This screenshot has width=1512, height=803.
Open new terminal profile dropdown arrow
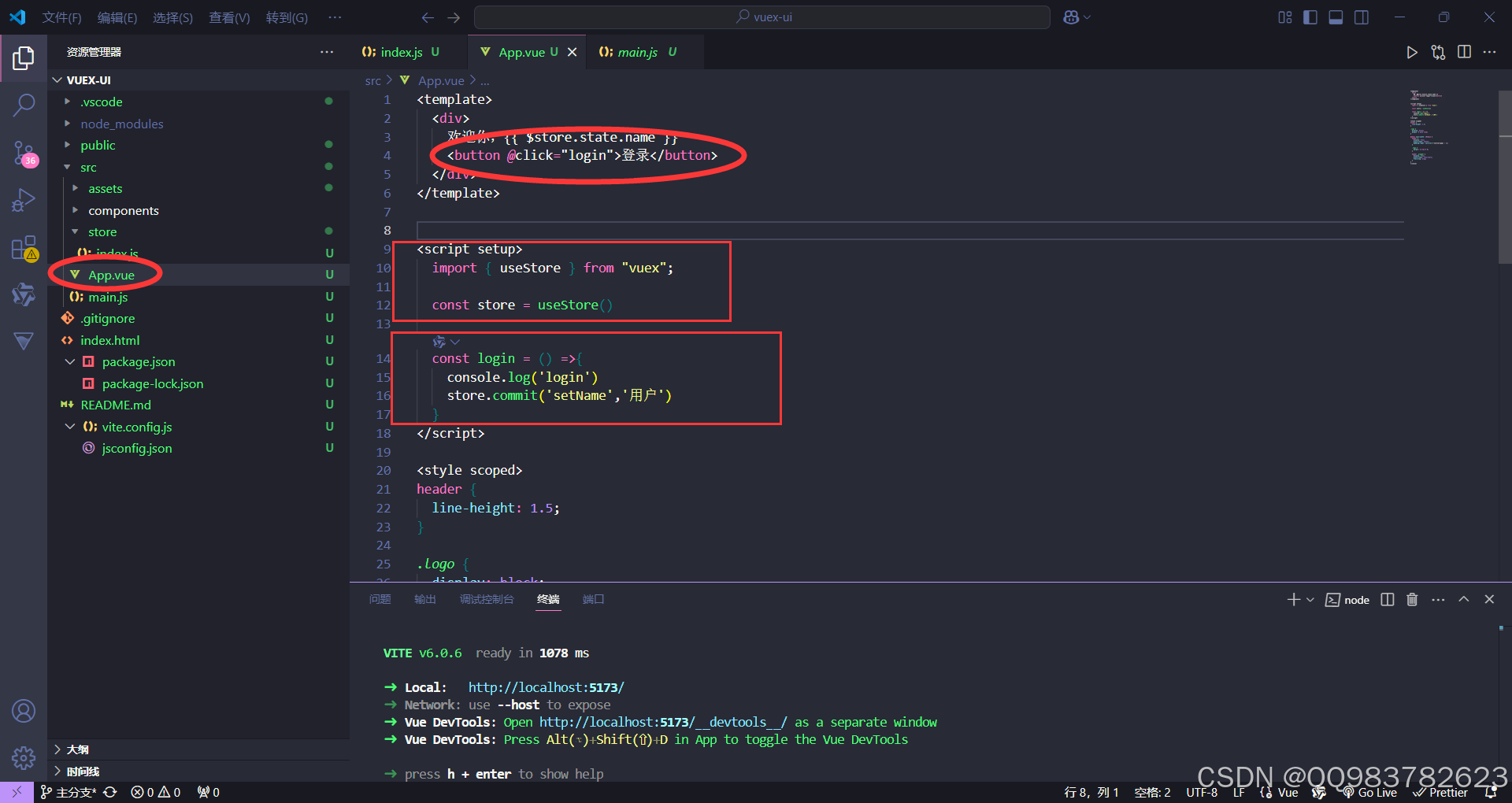1310,600
